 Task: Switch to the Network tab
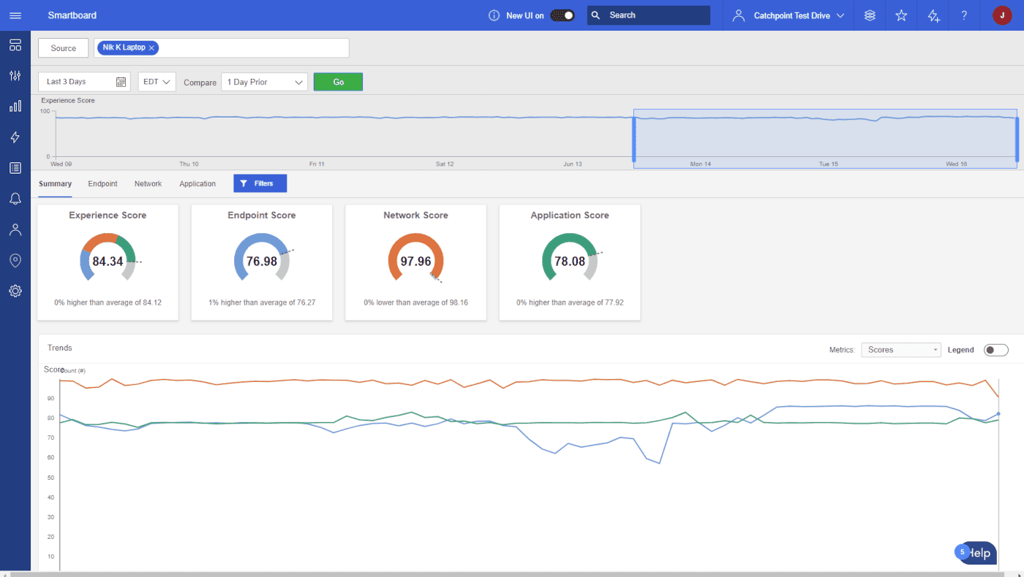[146, 184]
